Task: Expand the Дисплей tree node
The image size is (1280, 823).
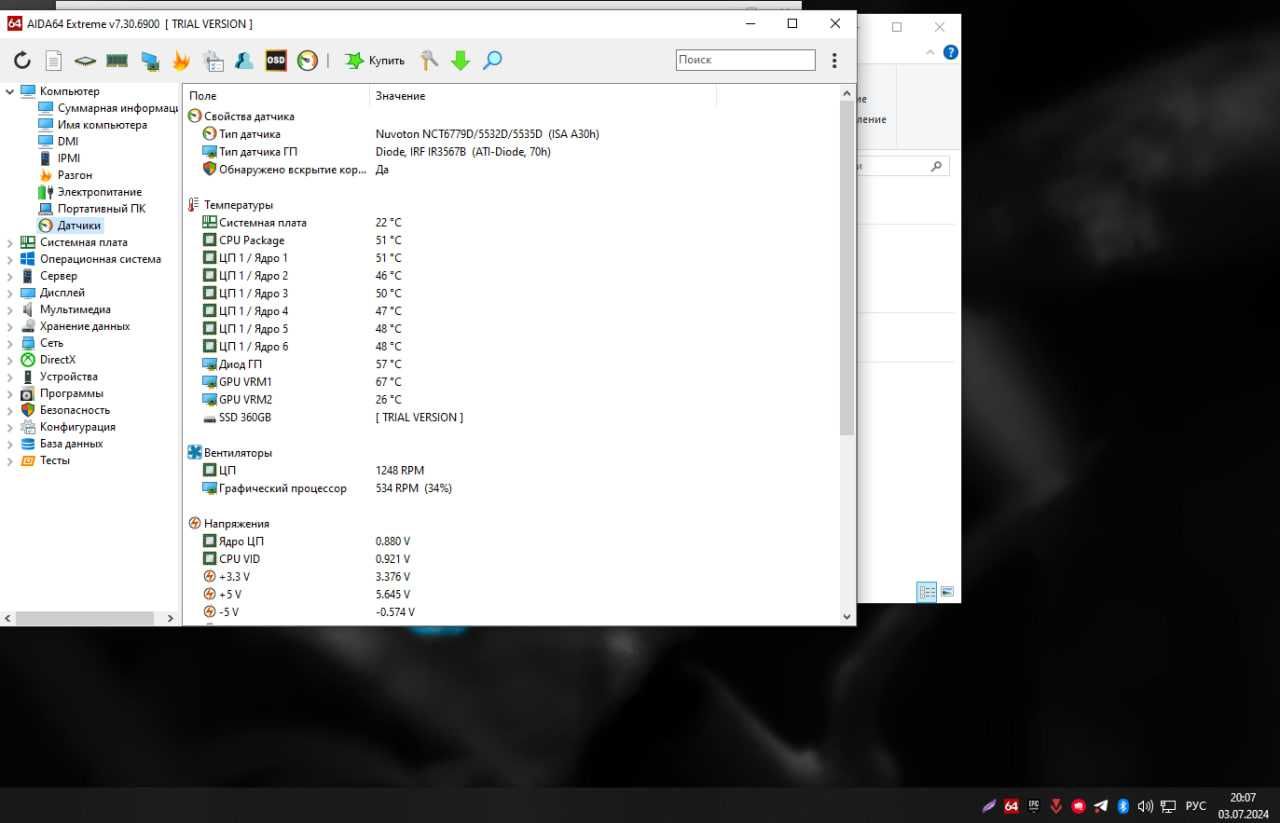Action: (10, 293)
